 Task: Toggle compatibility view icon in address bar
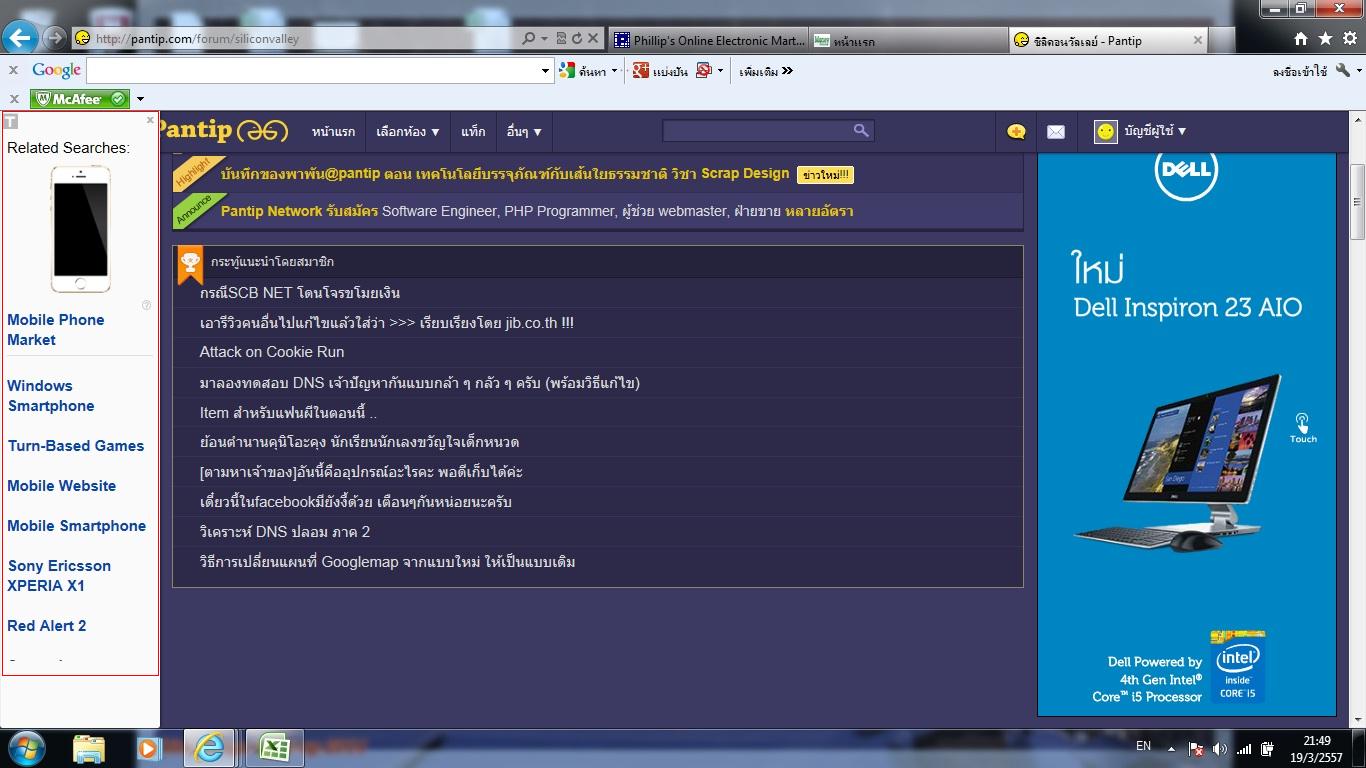tap(561, 38)
